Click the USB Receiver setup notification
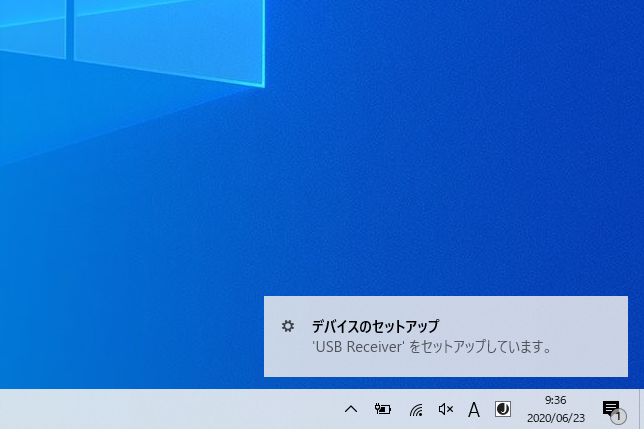The width and height of the screenshot is (644, 429). (446, 336)
